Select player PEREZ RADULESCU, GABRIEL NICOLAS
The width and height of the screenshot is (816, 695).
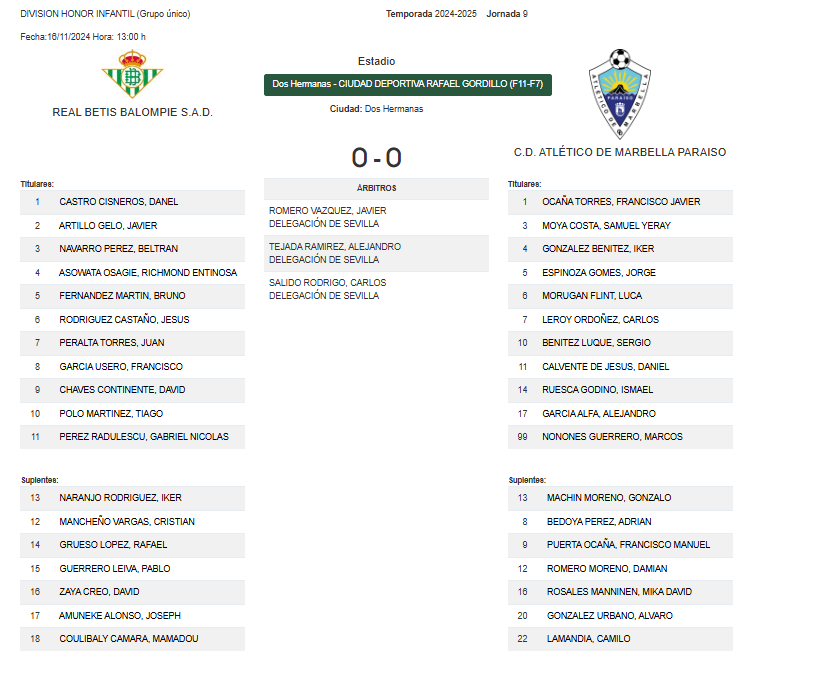click(x=144, y=437)
